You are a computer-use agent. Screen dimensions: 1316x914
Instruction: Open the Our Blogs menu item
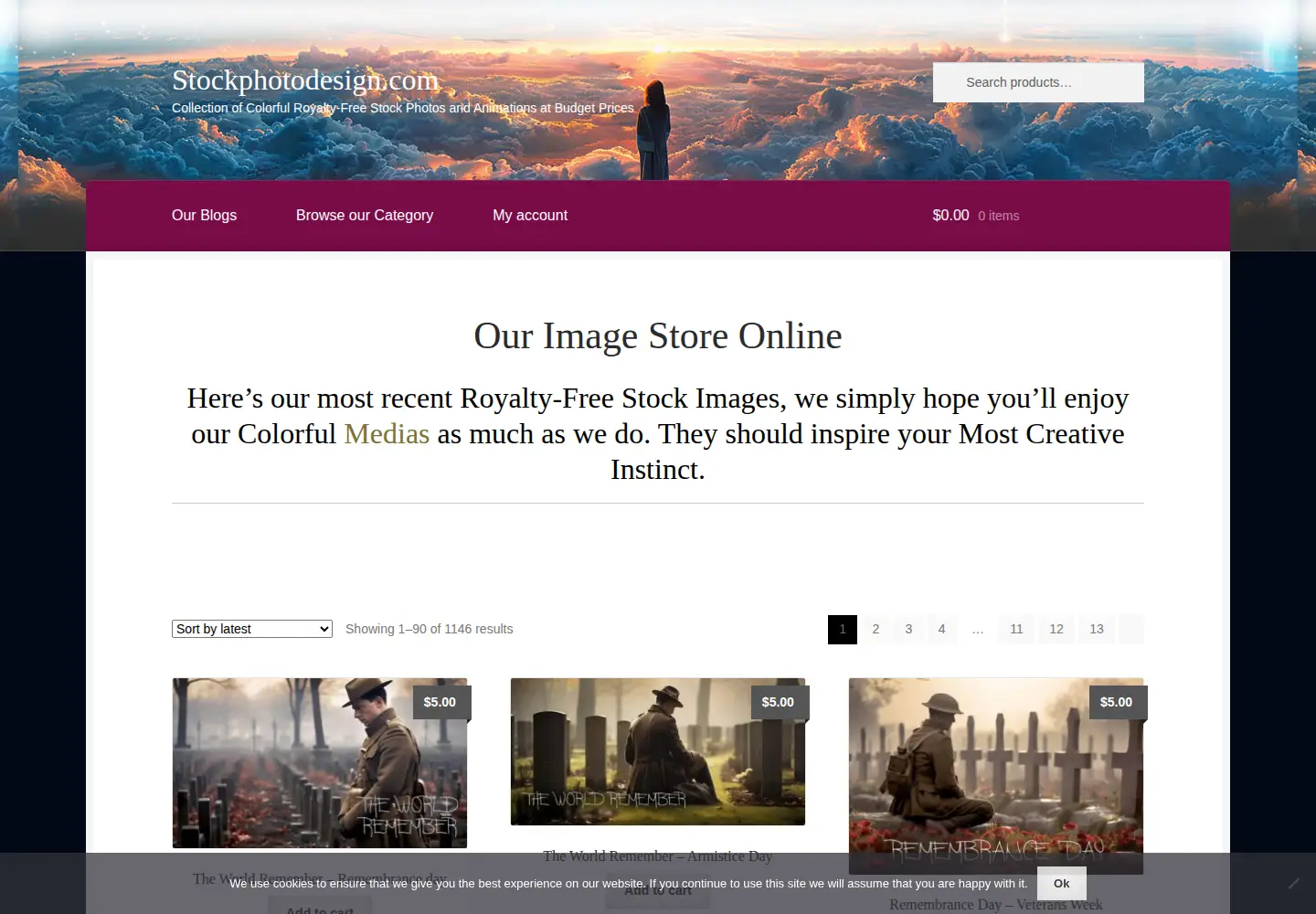[204, 216]
